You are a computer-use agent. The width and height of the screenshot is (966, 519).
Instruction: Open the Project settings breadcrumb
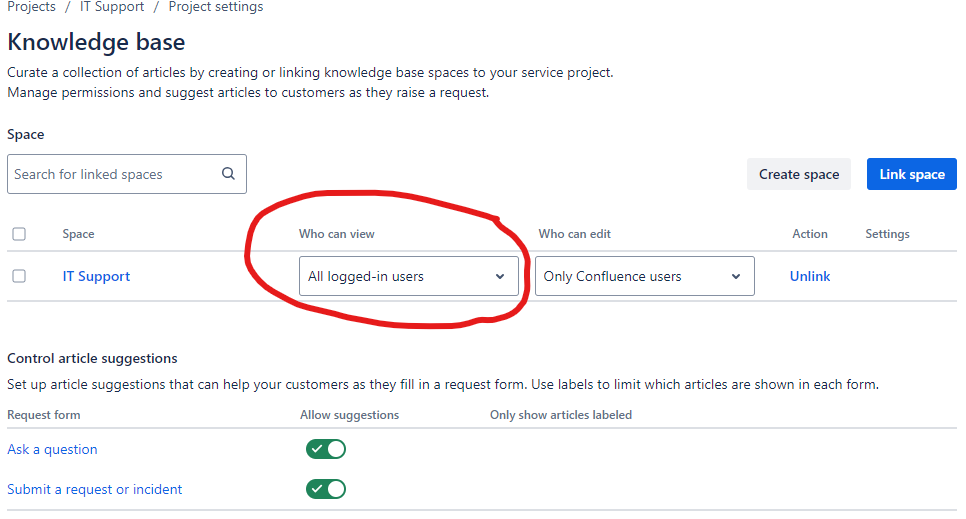point(216,7)
